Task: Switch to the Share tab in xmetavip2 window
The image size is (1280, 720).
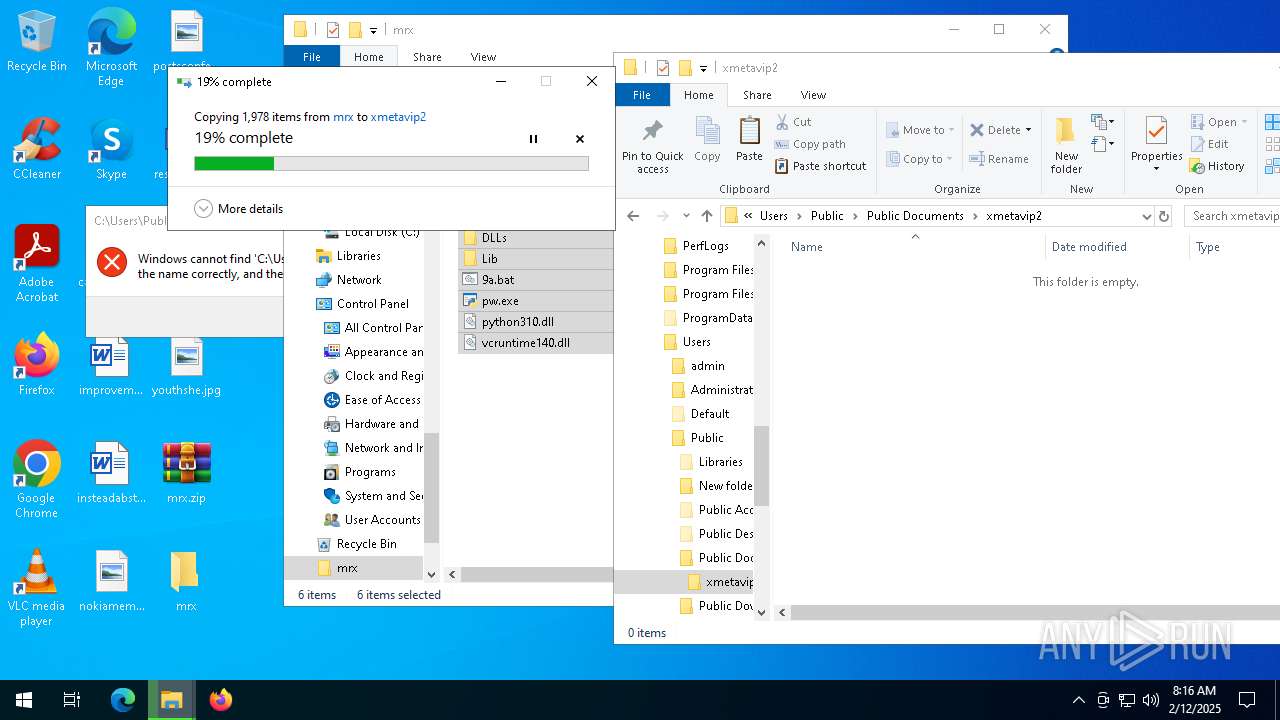Action: pyautogui.click(x=757, y=95)
